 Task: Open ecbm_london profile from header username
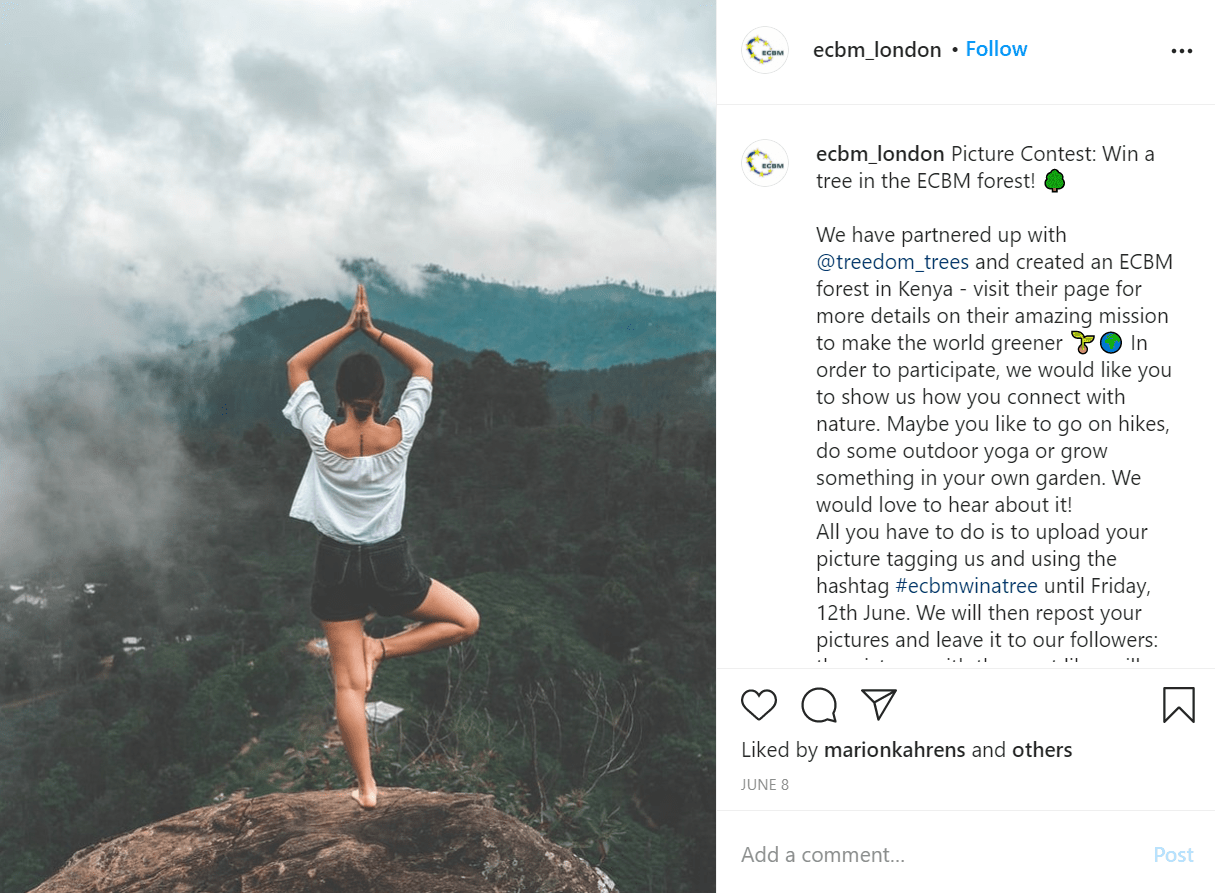pos(877,50)
